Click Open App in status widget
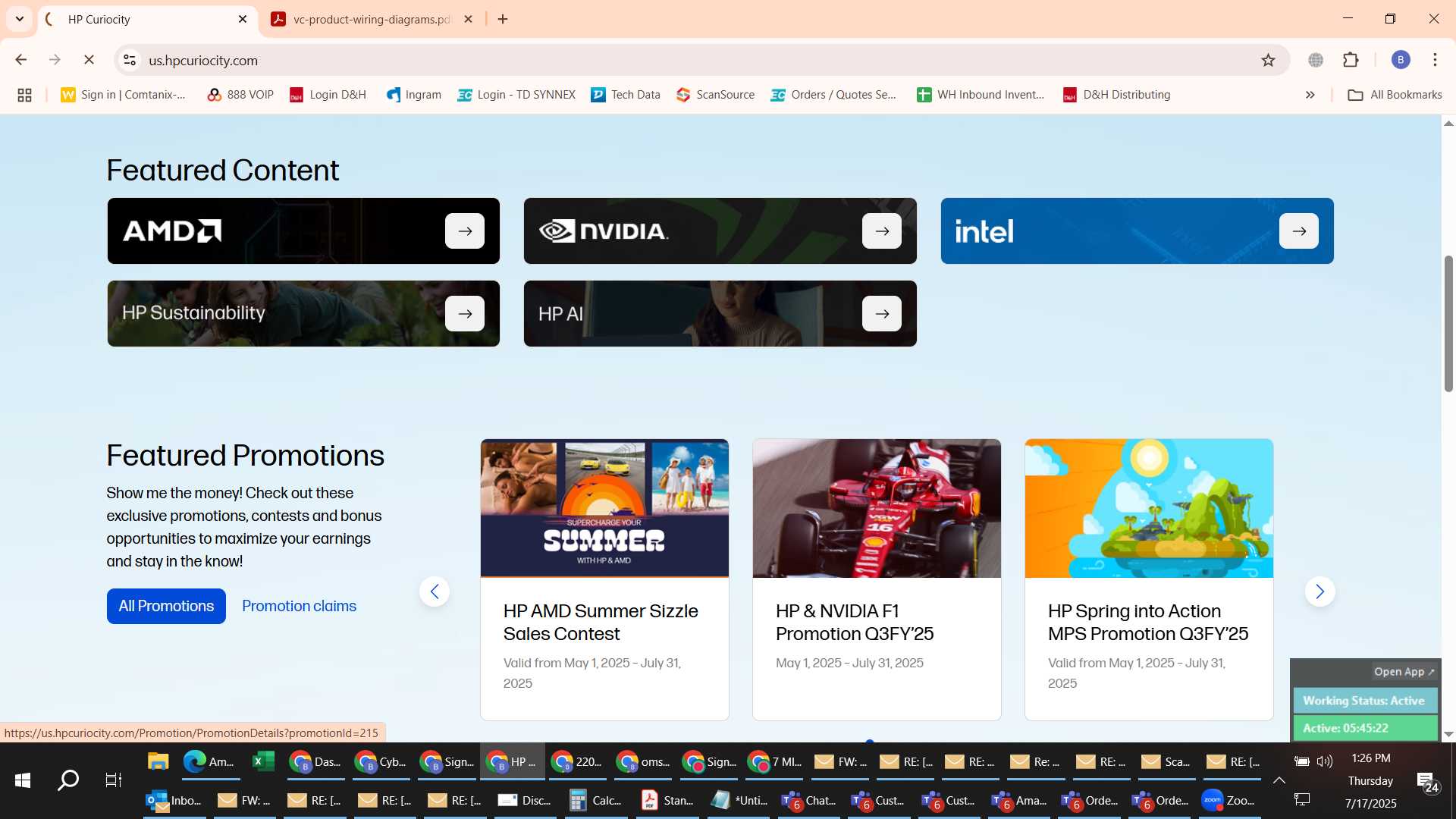Image resolution: width=1456 pixels, height=819 pixels. pyautogui.click(x=1404, y=672)
